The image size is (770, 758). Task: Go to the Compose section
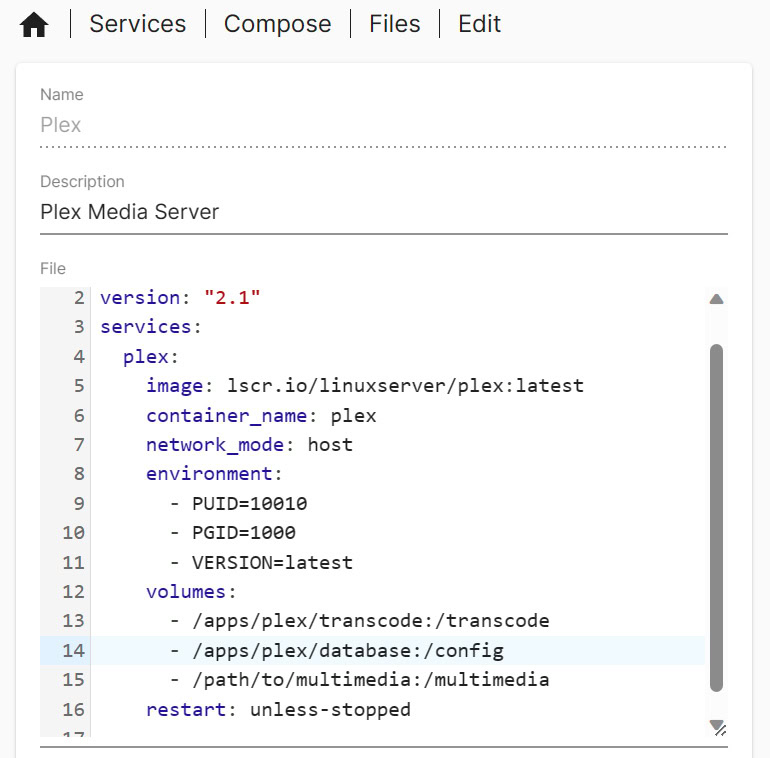pos(277,24)
